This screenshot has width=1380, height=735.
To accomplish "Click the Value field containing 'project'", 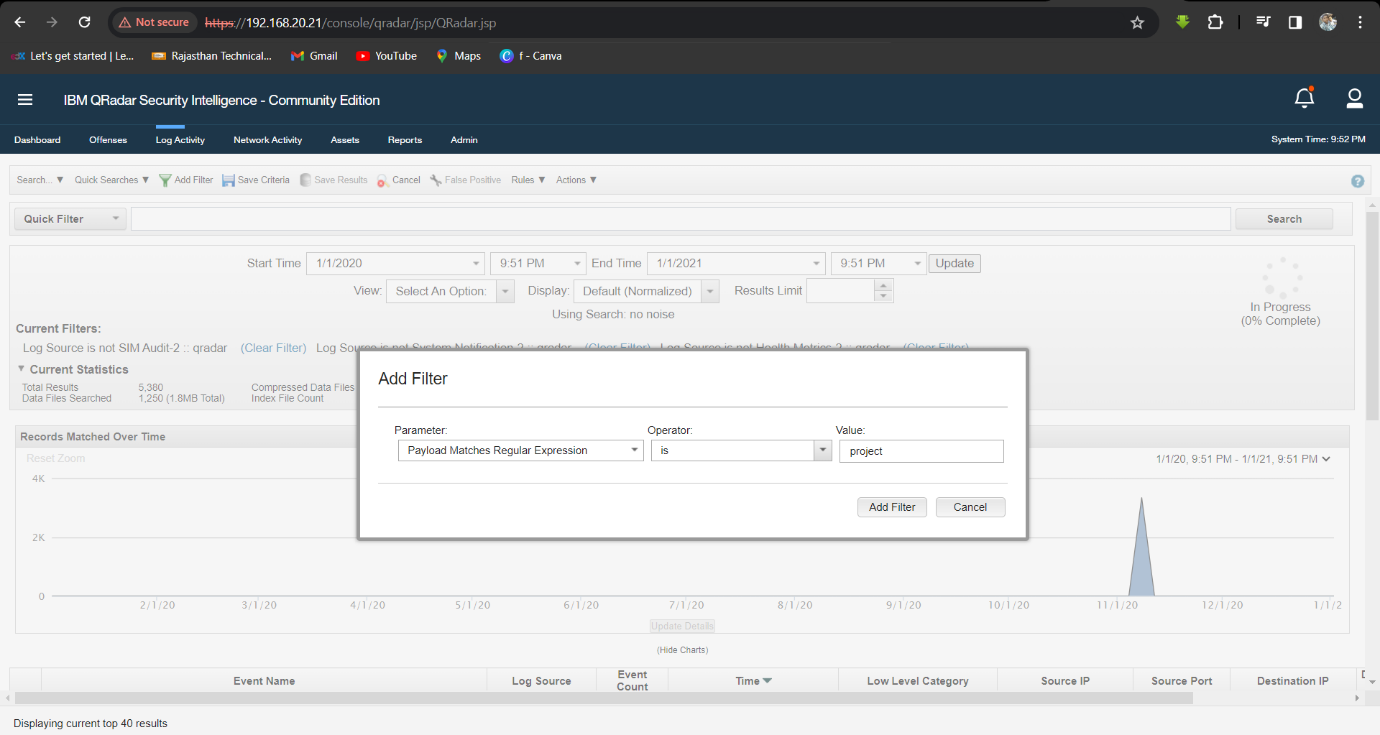I will [x=920, y=451].
